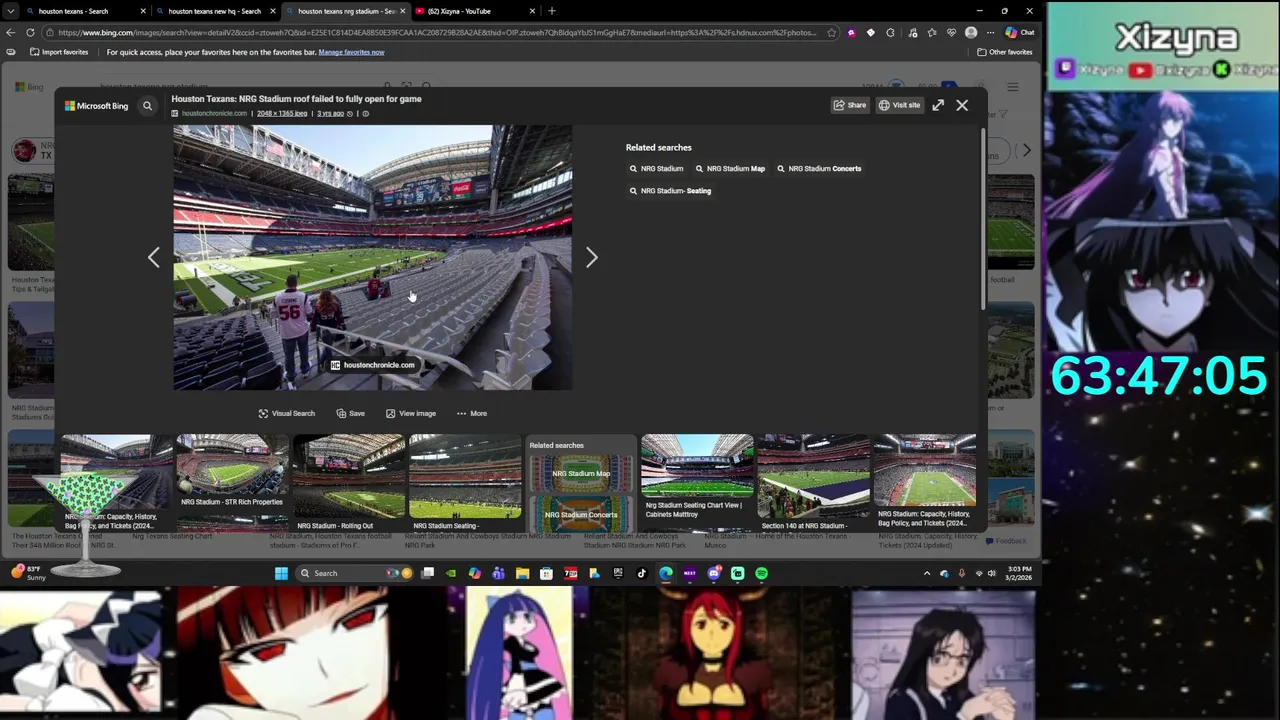Select NRG Stadium- Seating related search
Viewport: 1280px width, 720px height.
(x=670, y=191)
